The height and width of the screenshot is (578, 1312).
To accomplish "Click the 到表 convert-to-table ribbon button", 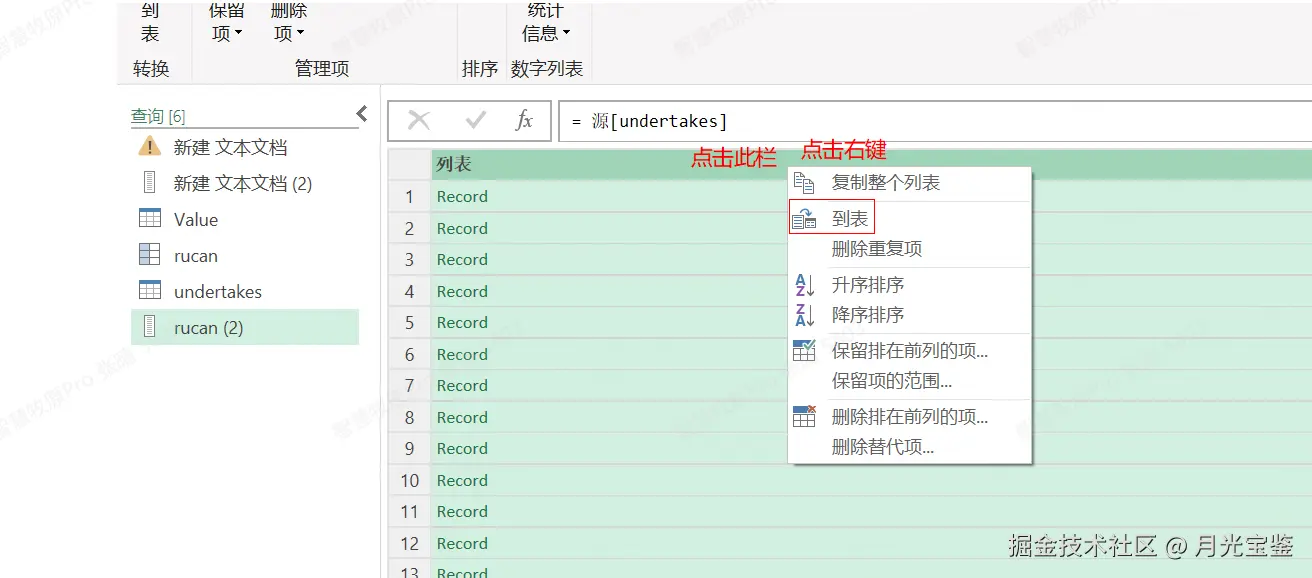I will click(x=150, y=22).
